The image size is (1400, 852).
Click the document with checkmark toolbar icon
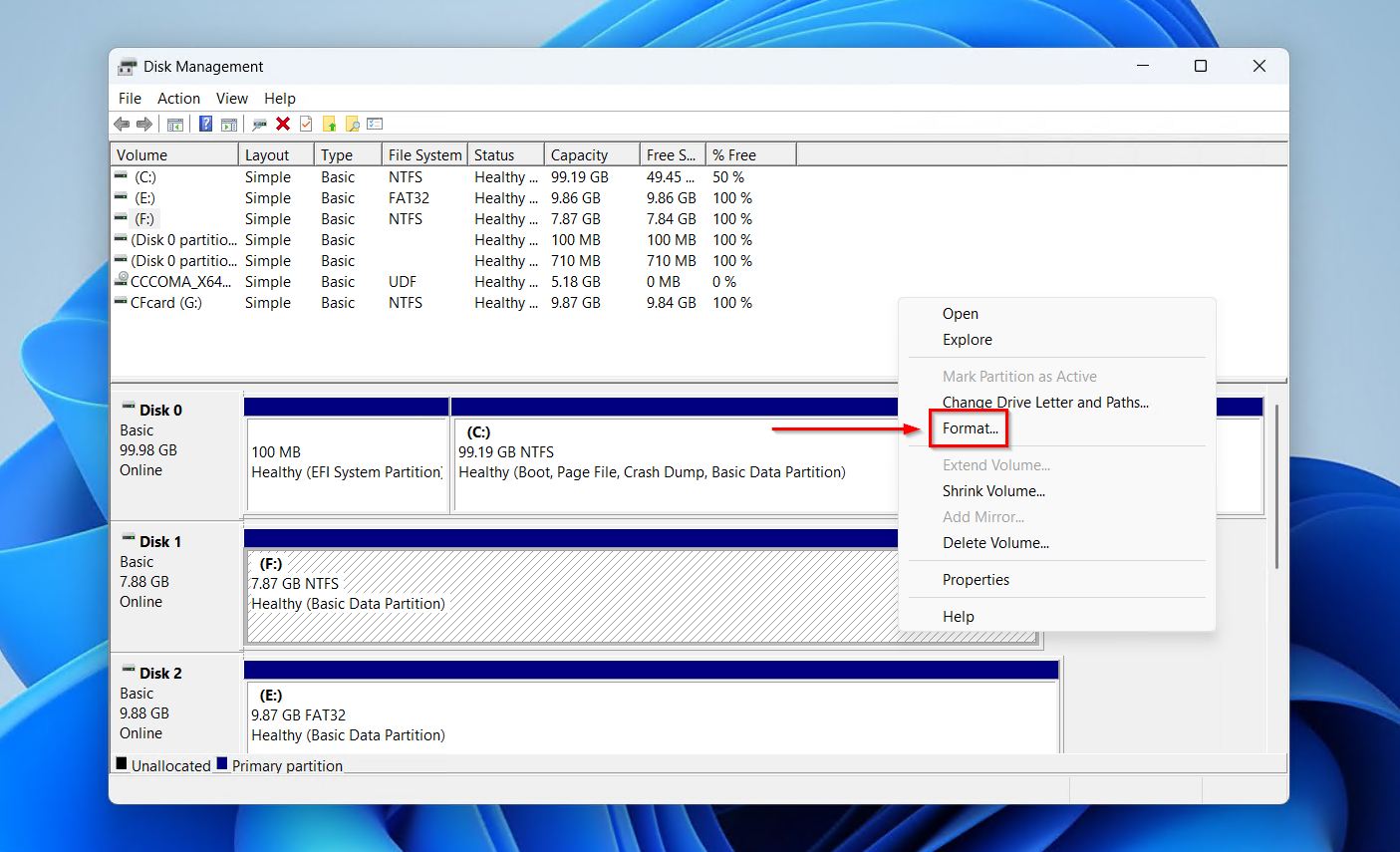click(x=306, y=123)
